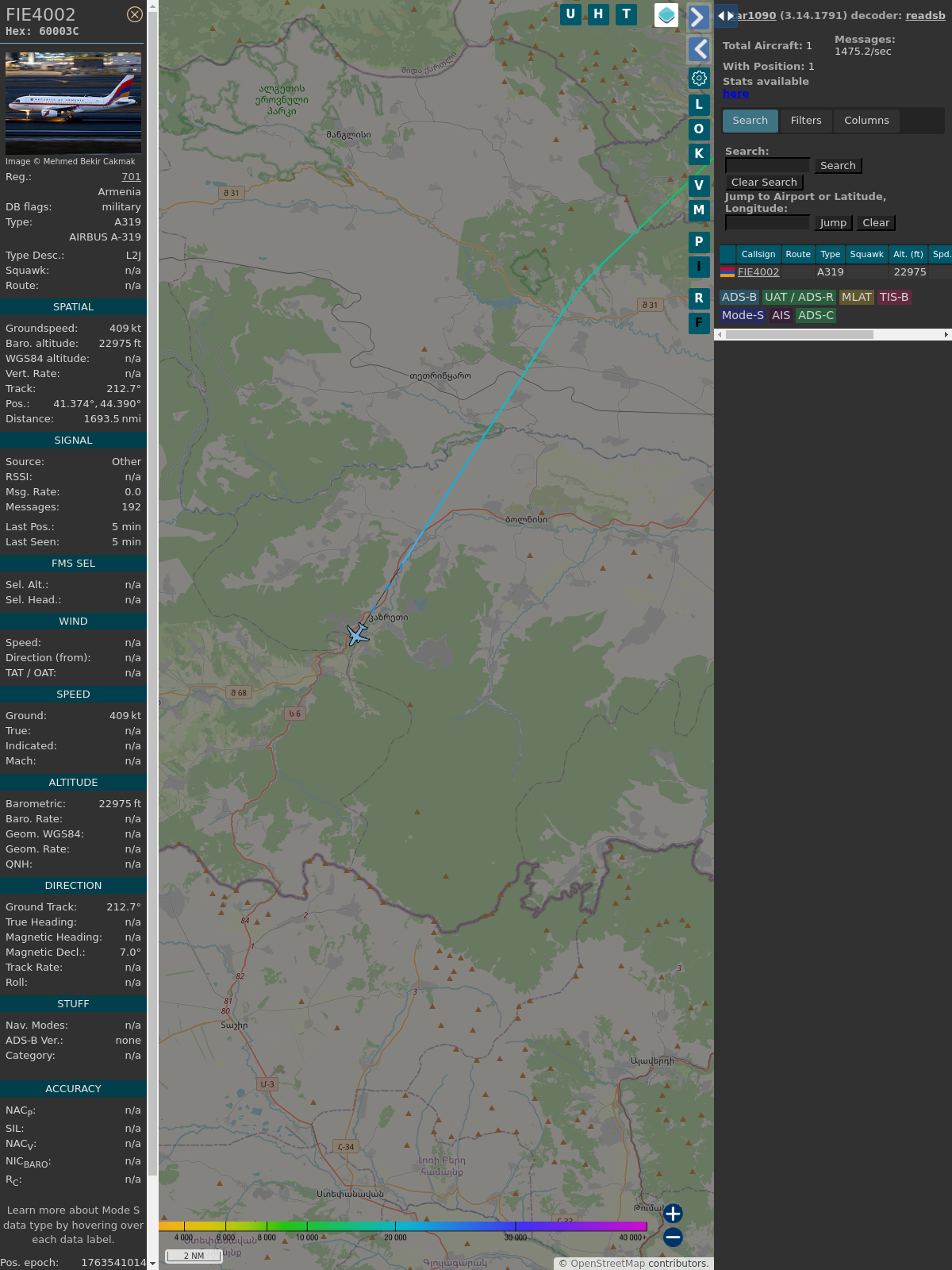Click the aircraft icon on the map

358,634
